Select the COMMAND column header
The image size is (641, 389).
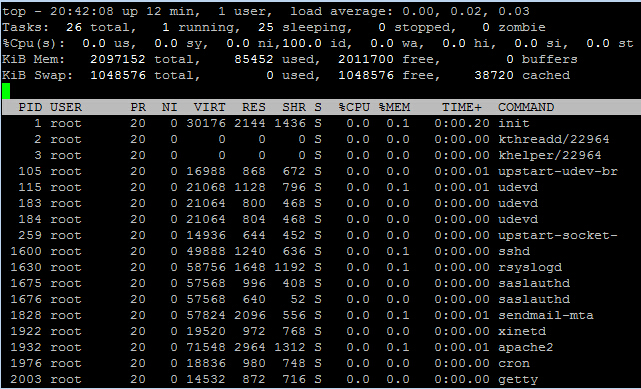click(526, 107)
